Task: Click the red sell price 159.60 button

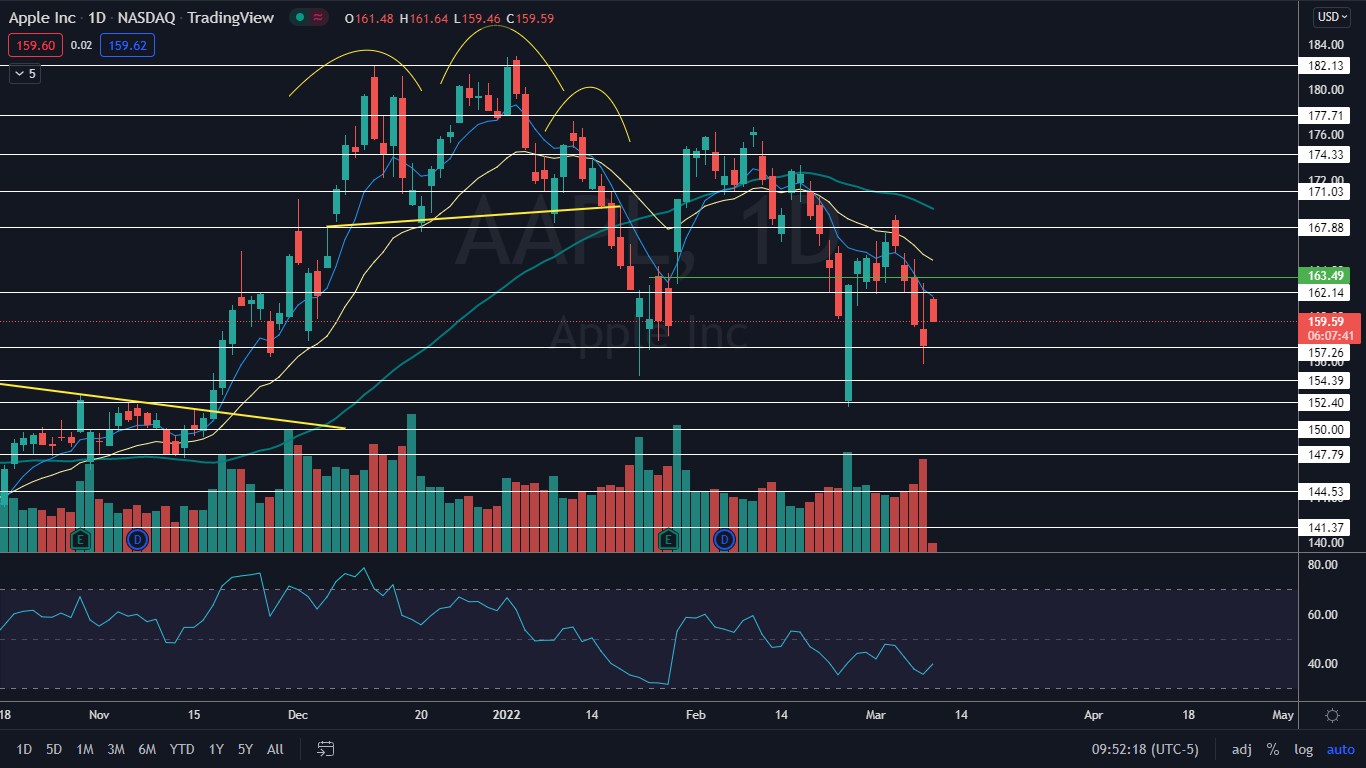Action: pyautogui.click(x=37, y=45)
